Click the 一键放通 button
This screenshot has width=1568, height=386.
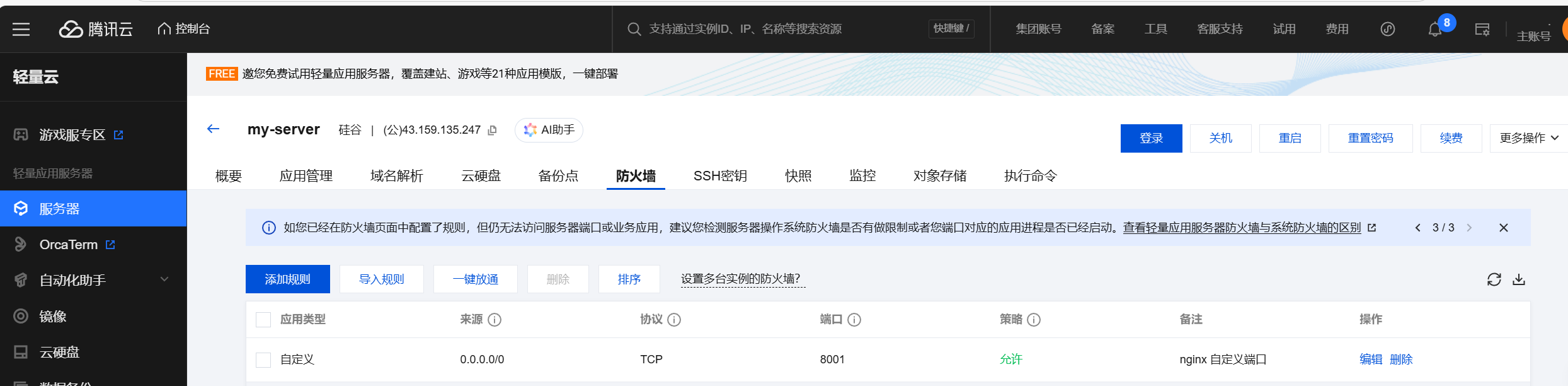coord(476,279)
